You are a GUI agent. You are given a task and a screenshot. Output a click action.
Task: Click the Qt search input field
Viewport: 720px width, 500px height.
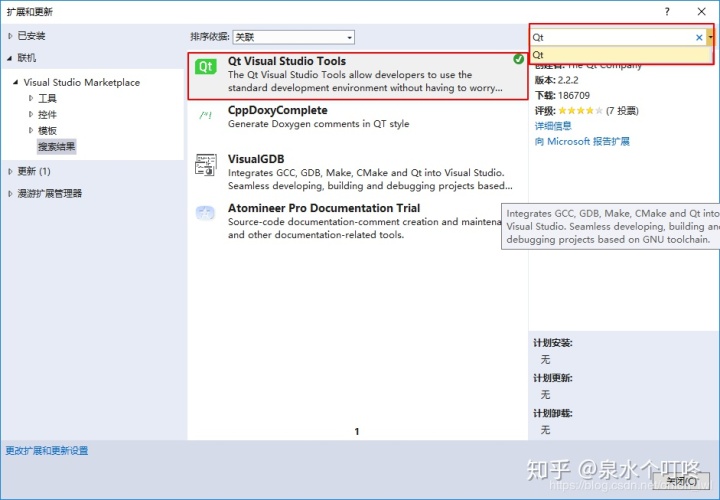[x=612, y=38]
